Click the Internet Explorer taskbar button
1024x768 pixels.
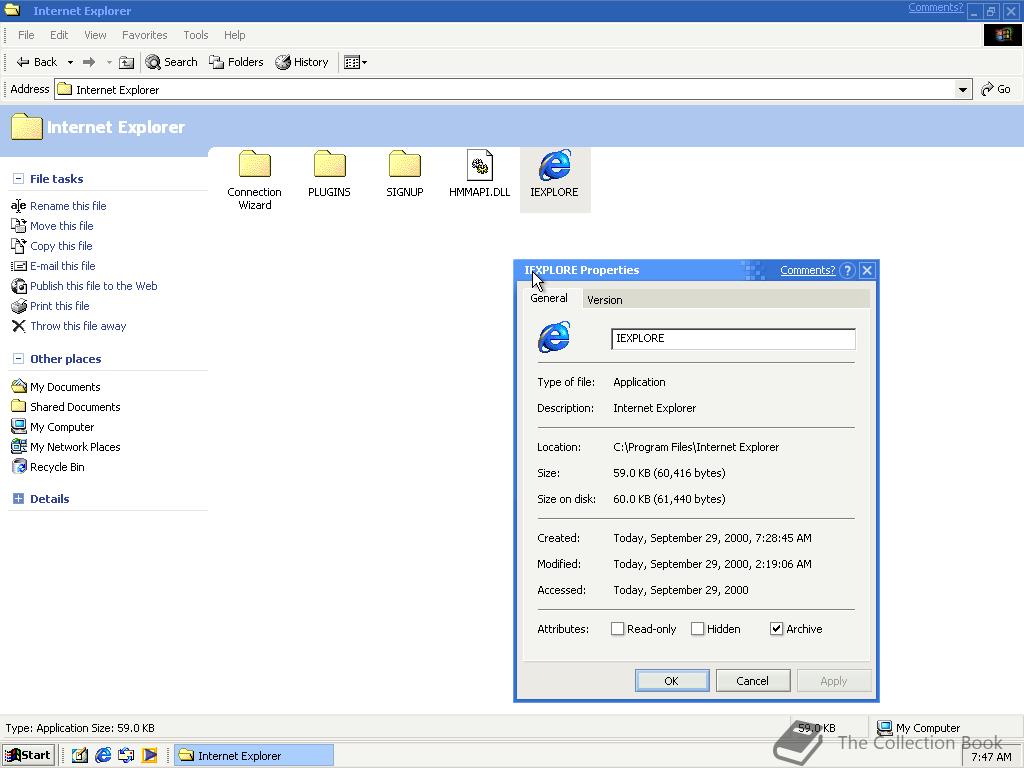254,756
